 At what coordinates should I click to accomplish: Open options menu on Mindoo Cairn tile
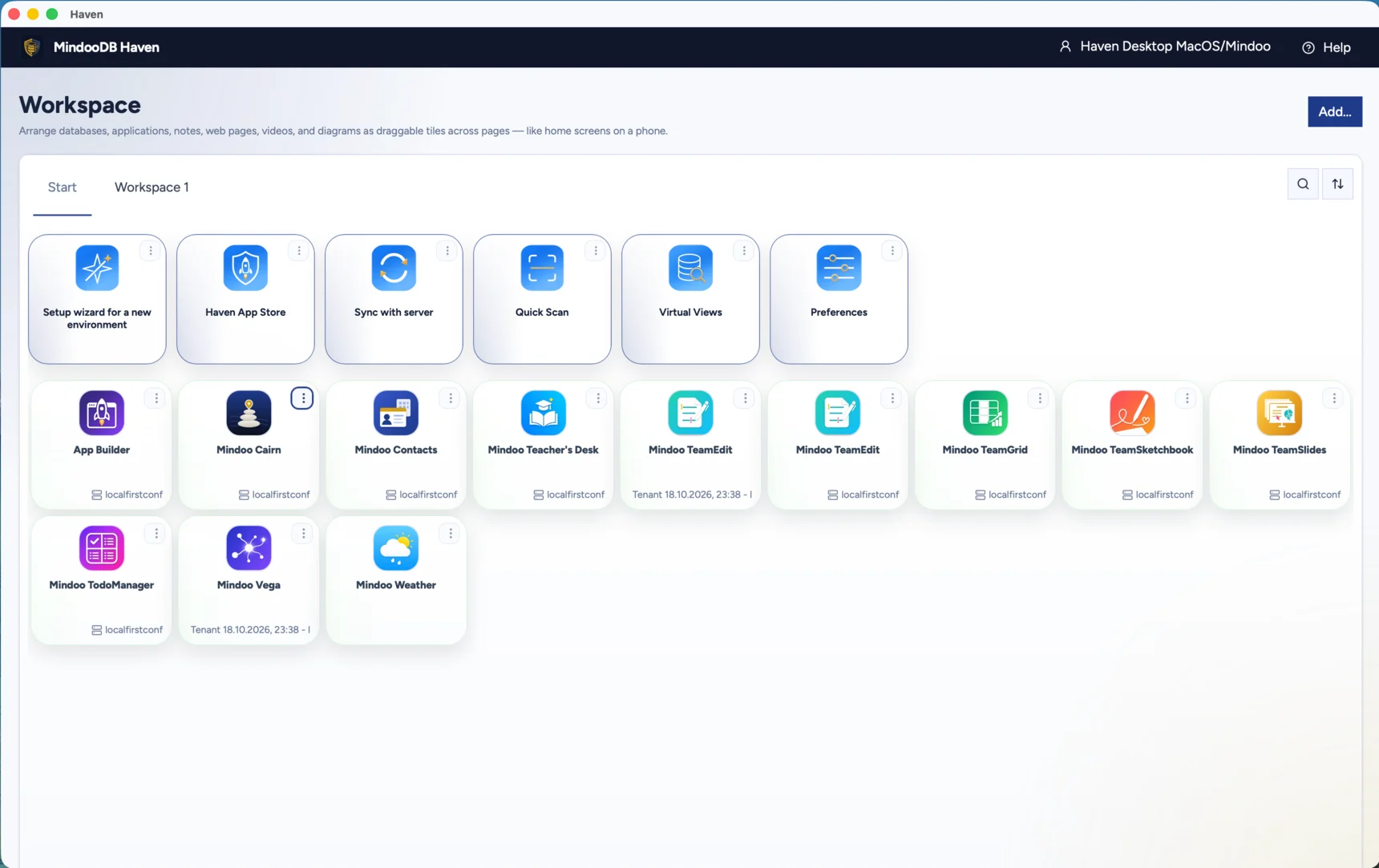point(302,398)
